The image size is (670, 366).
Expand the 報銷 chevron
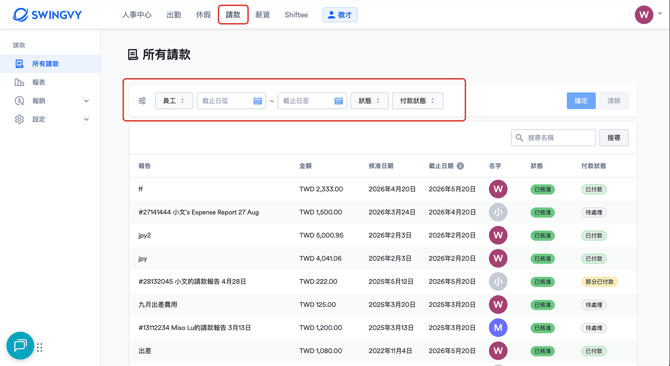[86, 101]
